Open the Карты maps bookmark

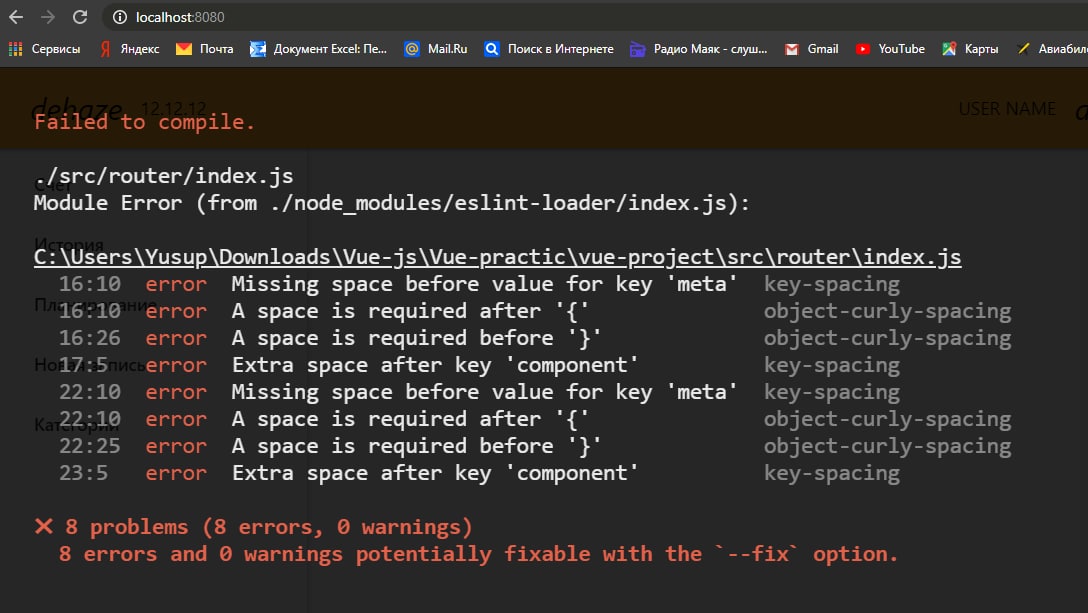coord(970,48)
